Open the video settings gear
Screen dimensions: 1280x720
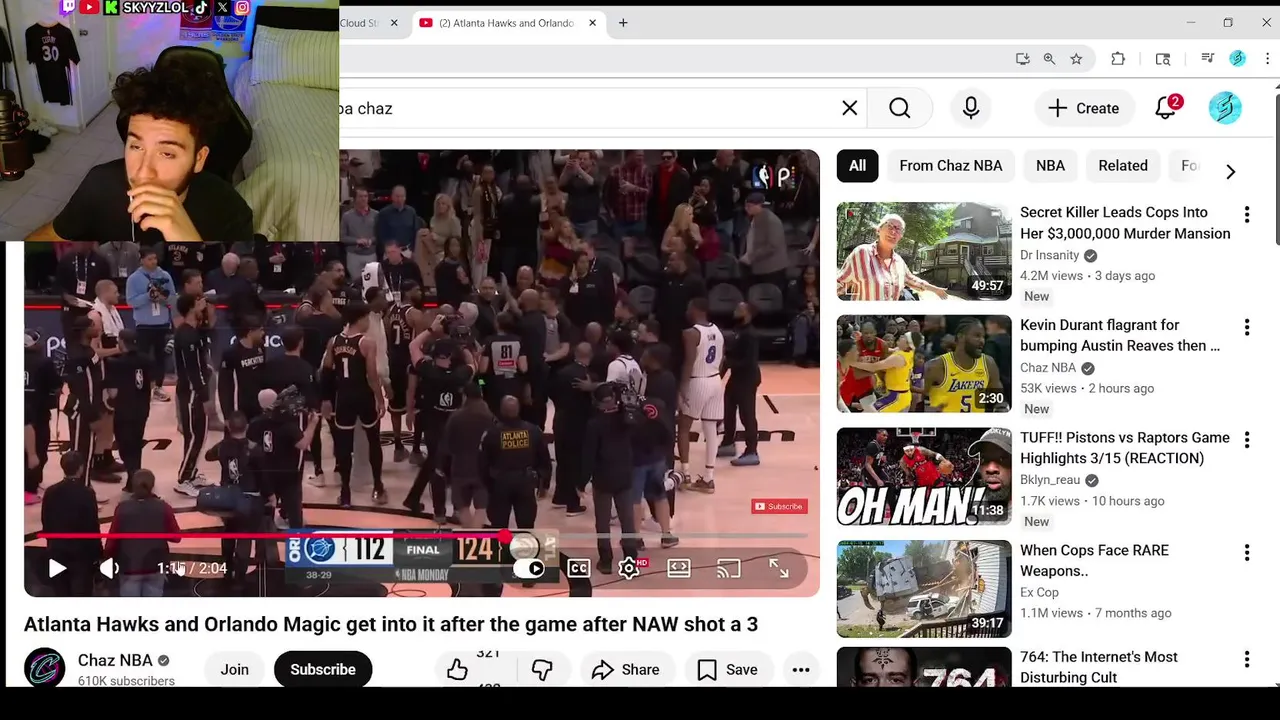[629, 568]
